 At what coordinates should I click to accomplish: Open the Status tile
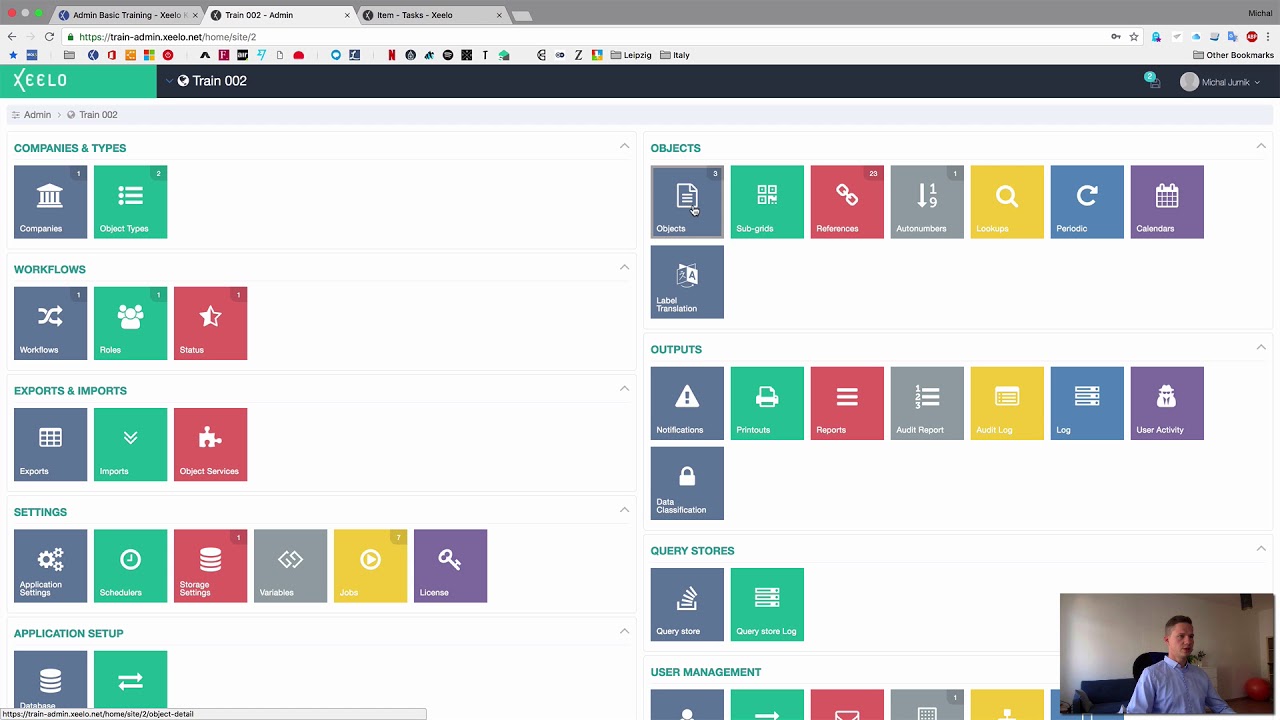click(x=210, y=323)
